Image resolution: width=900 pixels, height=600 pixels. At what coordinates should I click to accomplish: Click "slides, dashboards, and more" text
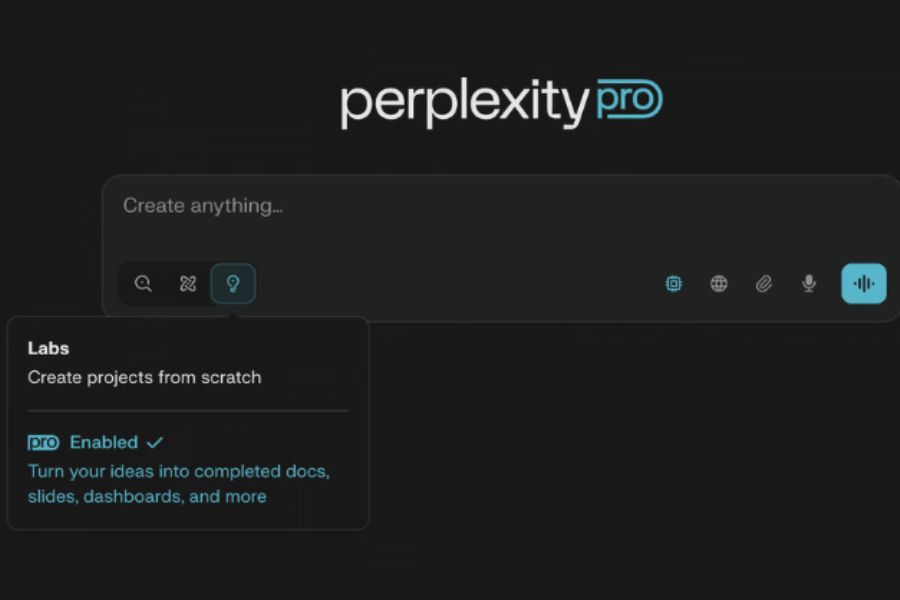(x=147, y=496)
